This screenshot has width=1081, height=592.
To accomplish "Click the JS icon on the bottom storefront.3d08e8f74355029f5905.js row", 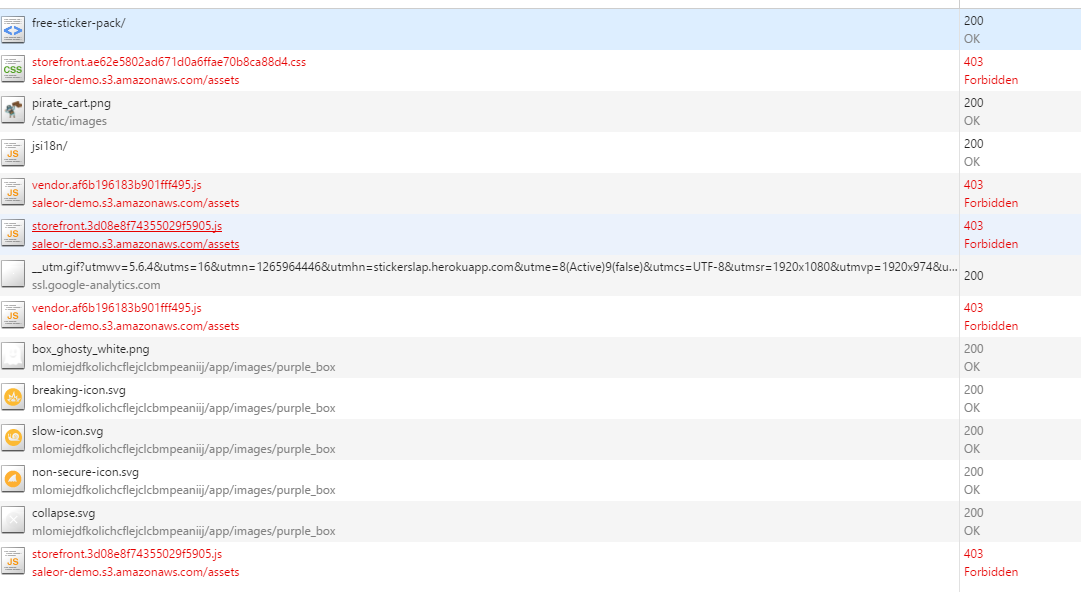I will pyautogui.click(x=13, y=561).
